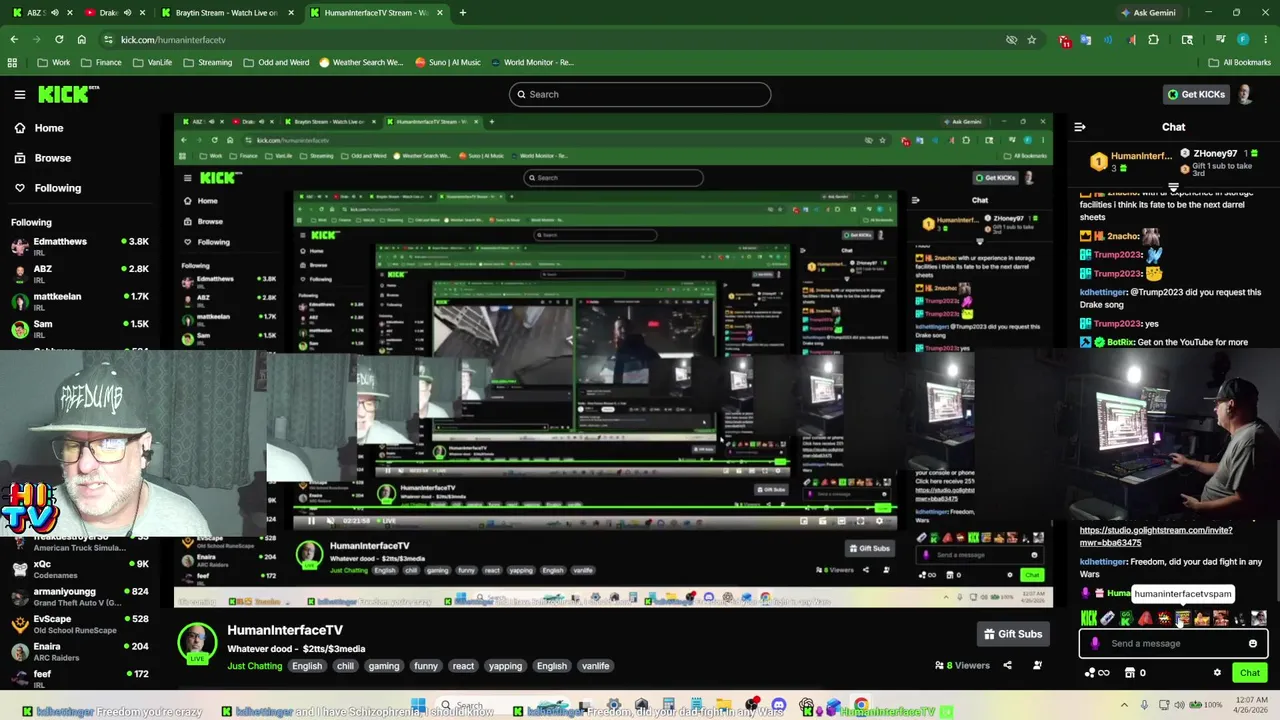Click the Send a message chat field

click(x=1173, y=644)
